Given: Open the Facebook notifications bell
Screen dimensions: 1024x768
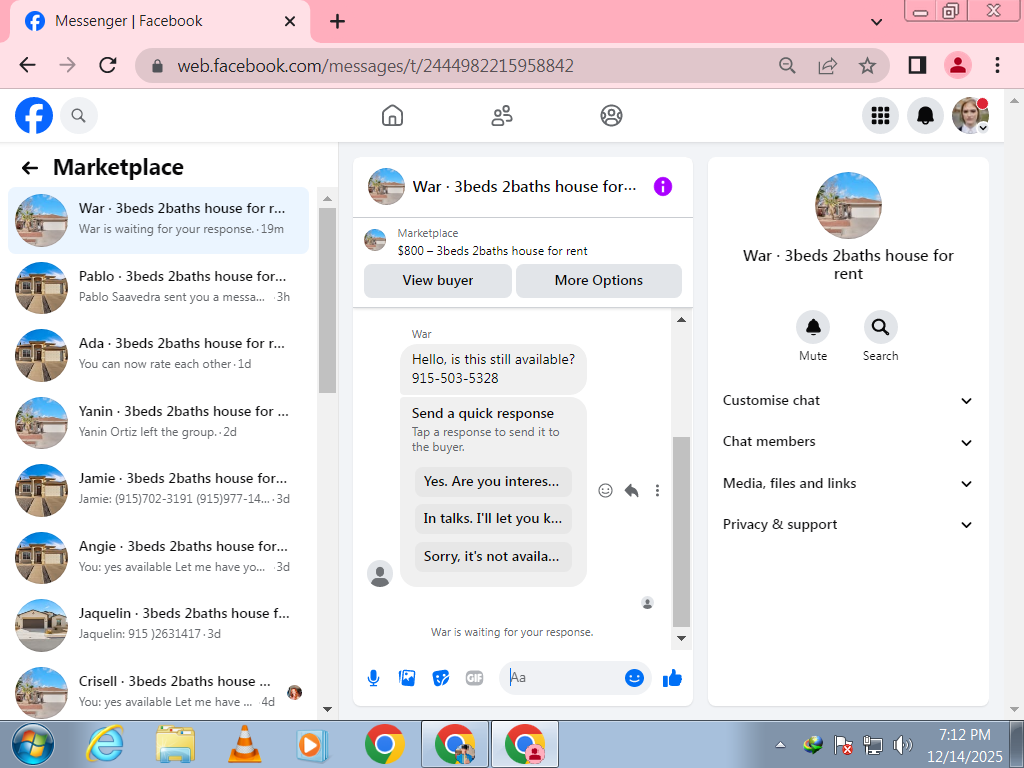Looking at the screenshot, I should click(925, 116).
